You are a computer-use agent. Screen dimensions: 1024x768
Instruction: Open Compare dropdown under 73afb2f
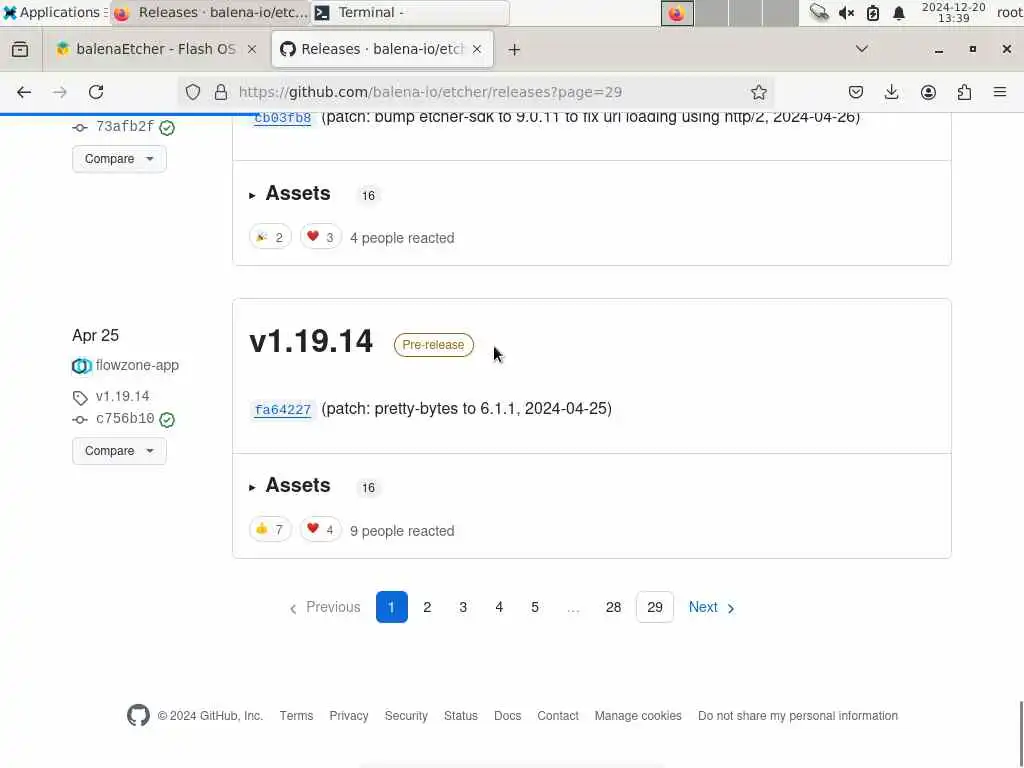pos(119,159)
